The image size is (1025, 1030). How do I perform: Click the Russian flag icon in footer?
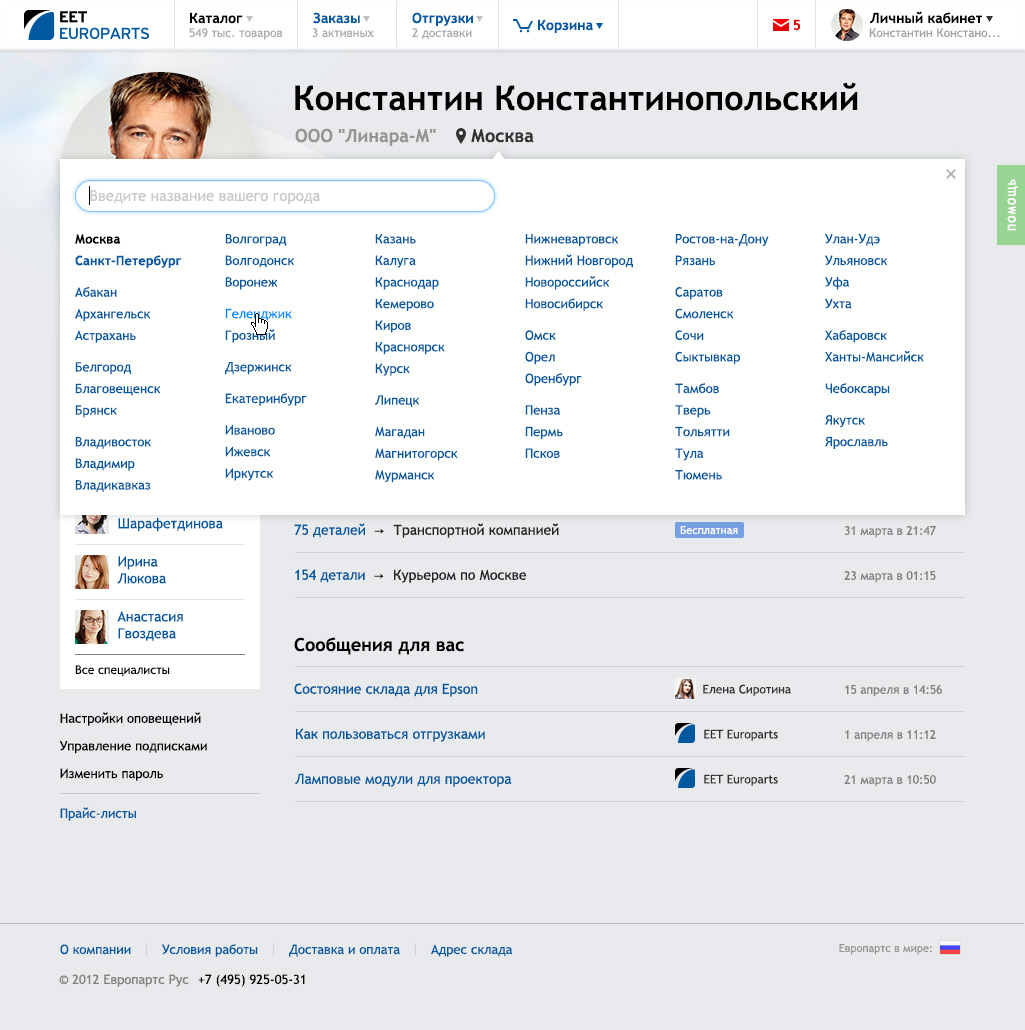pos(949,949)
